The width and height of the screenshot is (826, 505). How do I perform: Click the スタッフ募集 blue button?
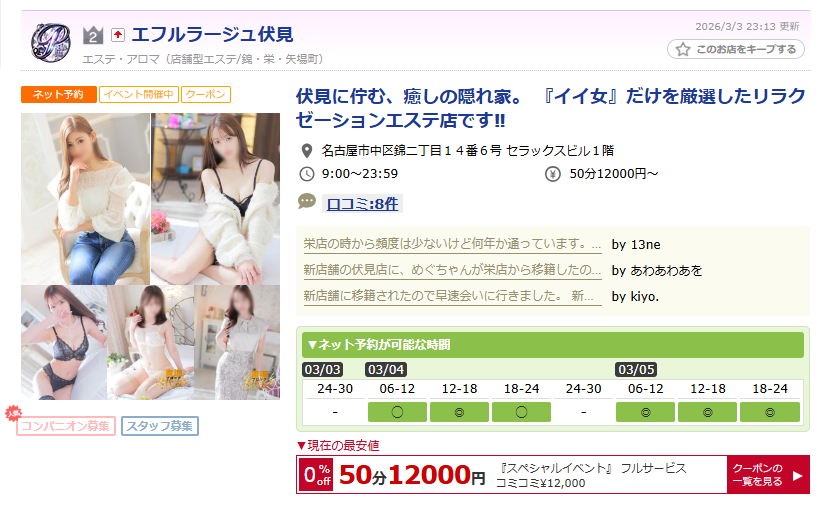(160, 426)
